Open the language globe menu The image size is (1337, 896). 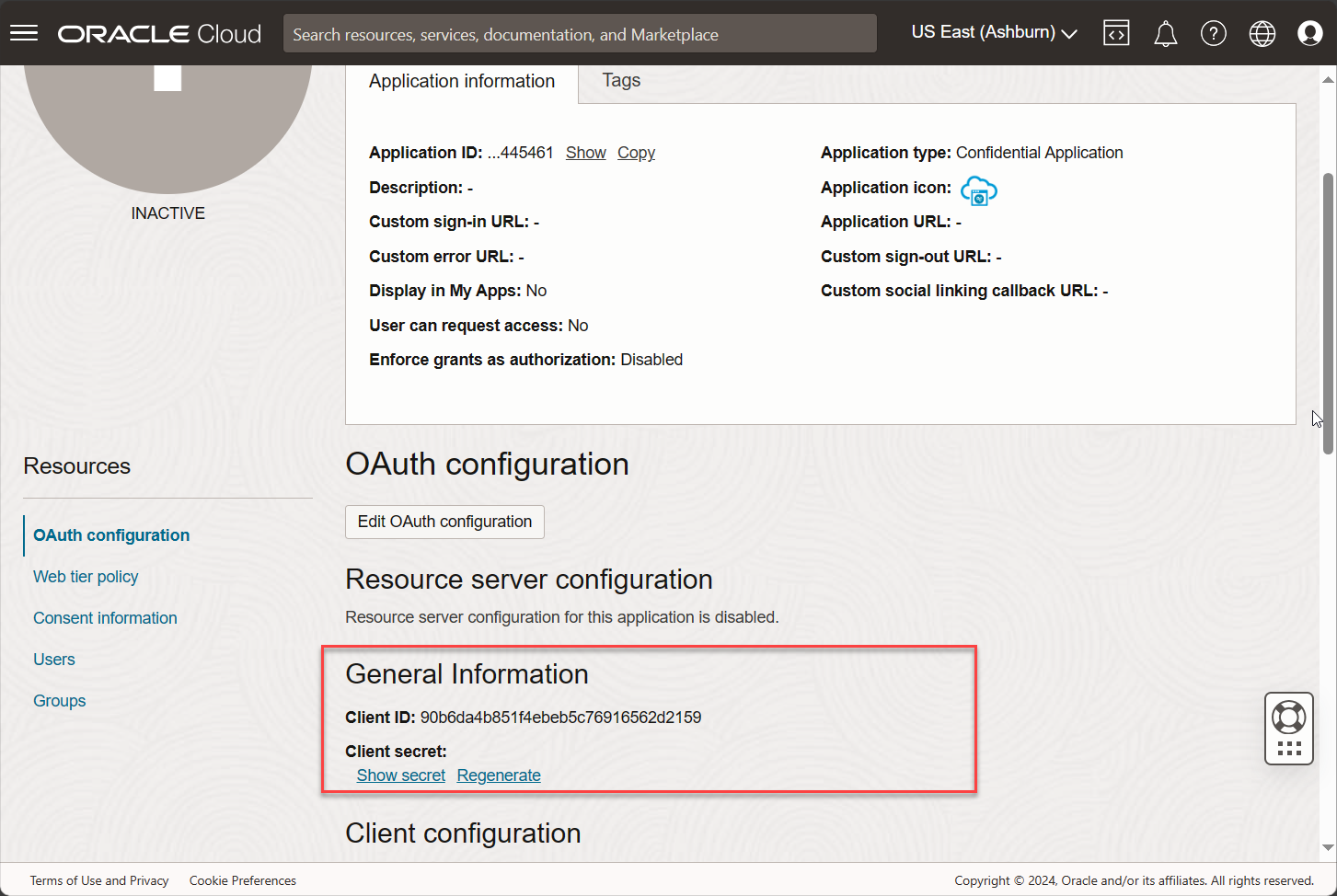1262,34
